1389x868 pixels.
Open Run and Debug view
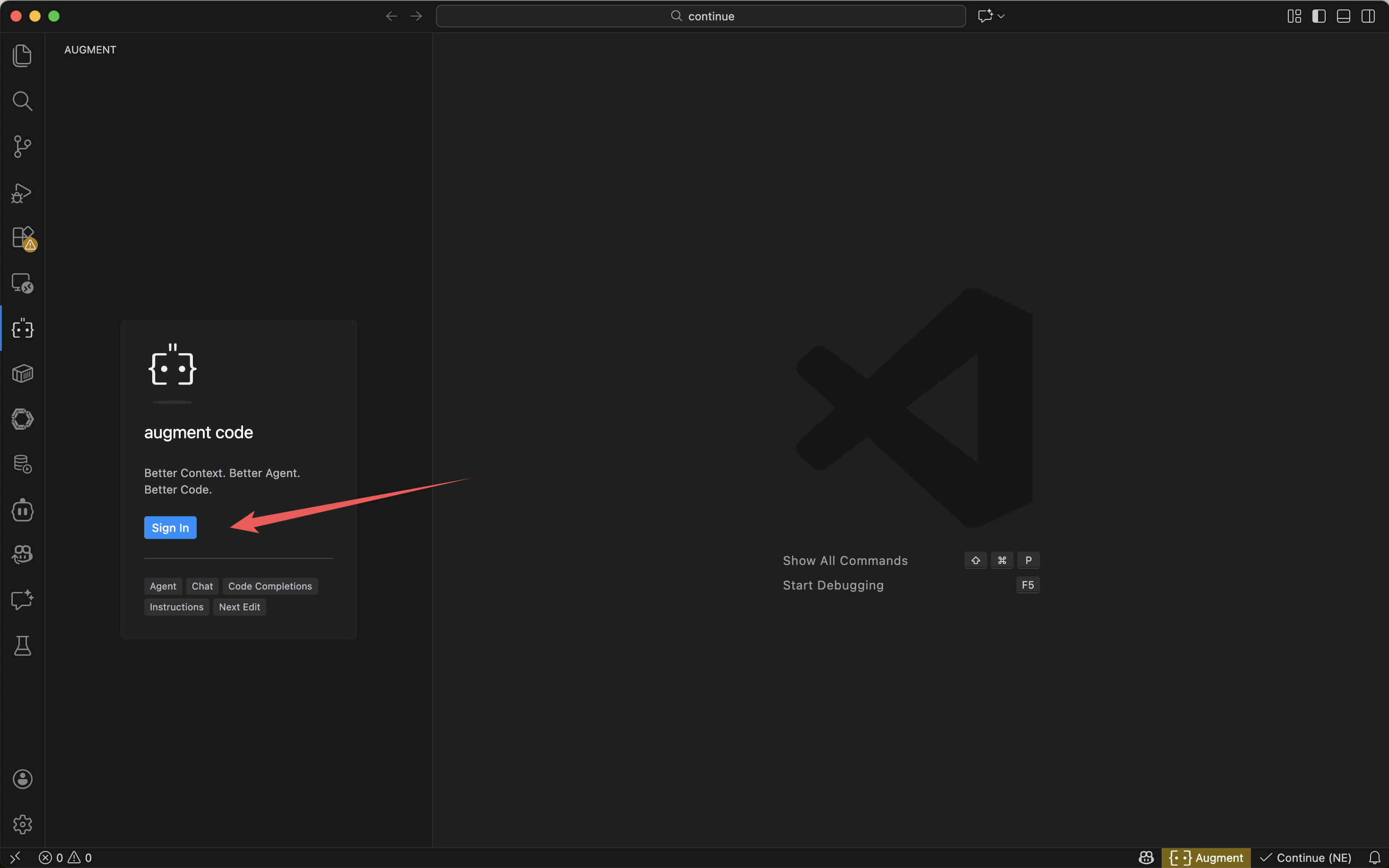(22, 193)
